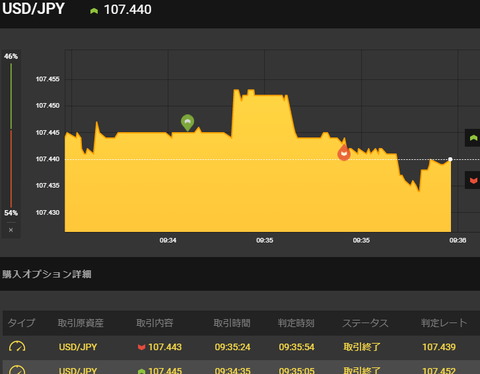Click the 54% label on the sentiment bar
480x374 pixels.
click(11, 213)
